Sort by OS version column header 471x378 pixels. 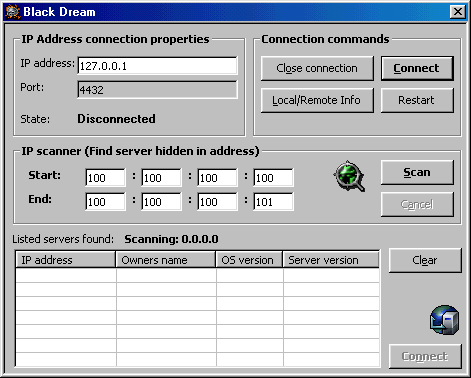coord(249,260)
